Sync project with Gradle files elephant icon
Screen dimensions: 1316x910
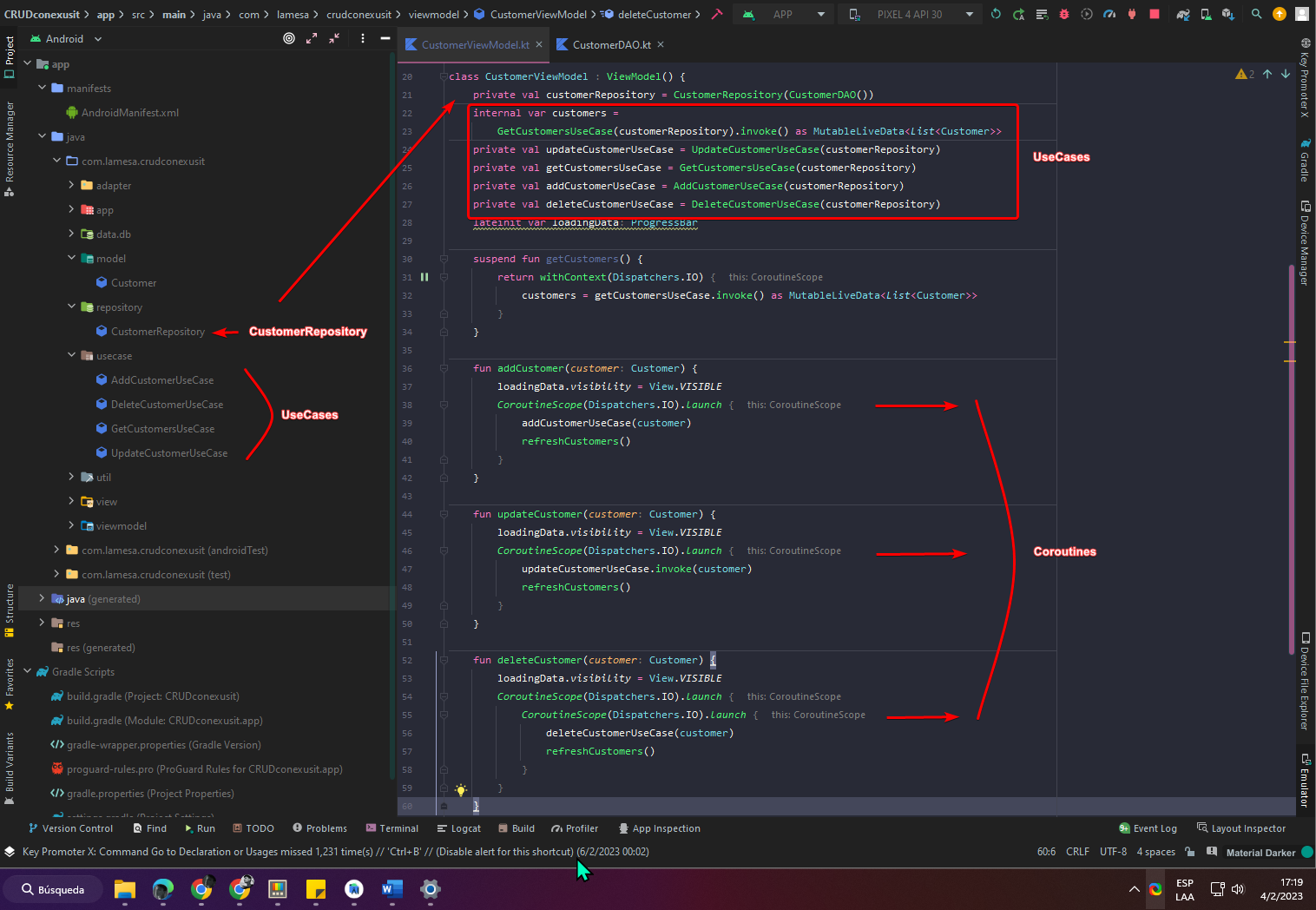[x=1182, y=14]
